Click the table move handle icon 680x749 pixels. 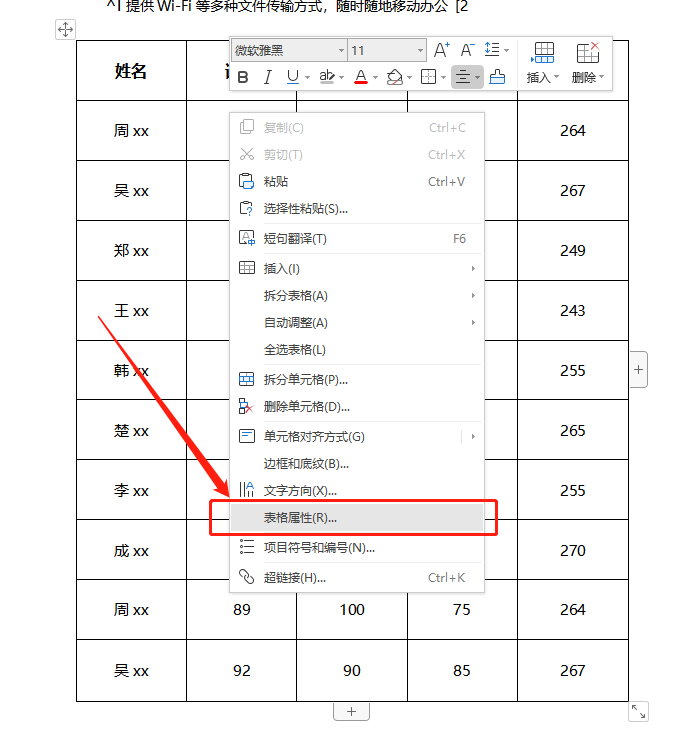coord(65,30)
